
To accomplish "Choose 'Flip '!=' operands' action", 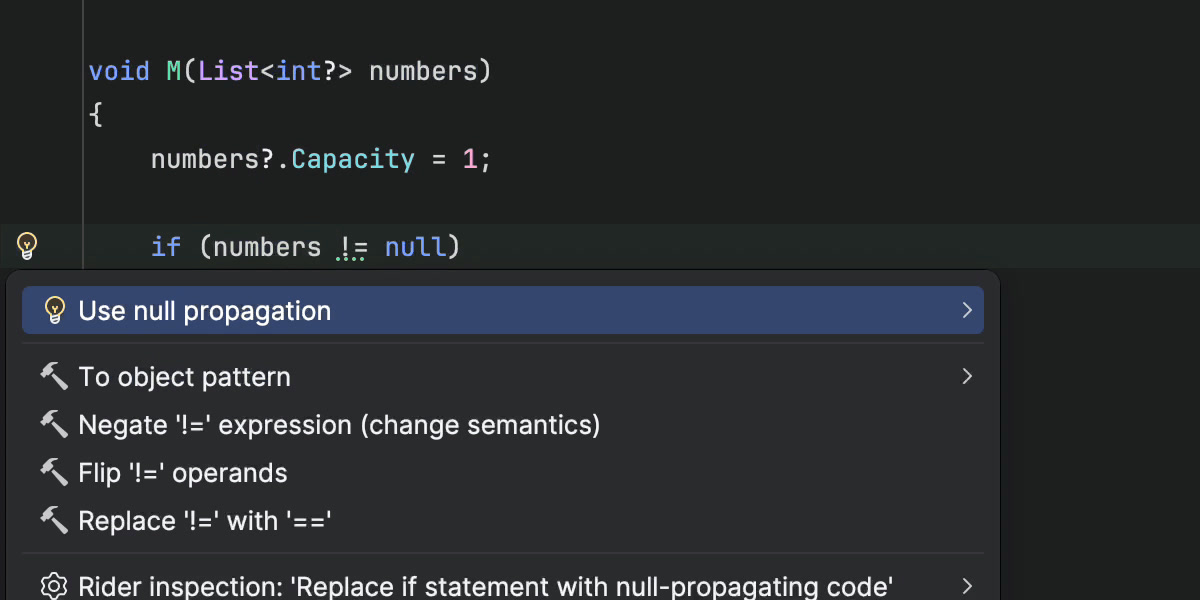I will [x=183, y=472].
